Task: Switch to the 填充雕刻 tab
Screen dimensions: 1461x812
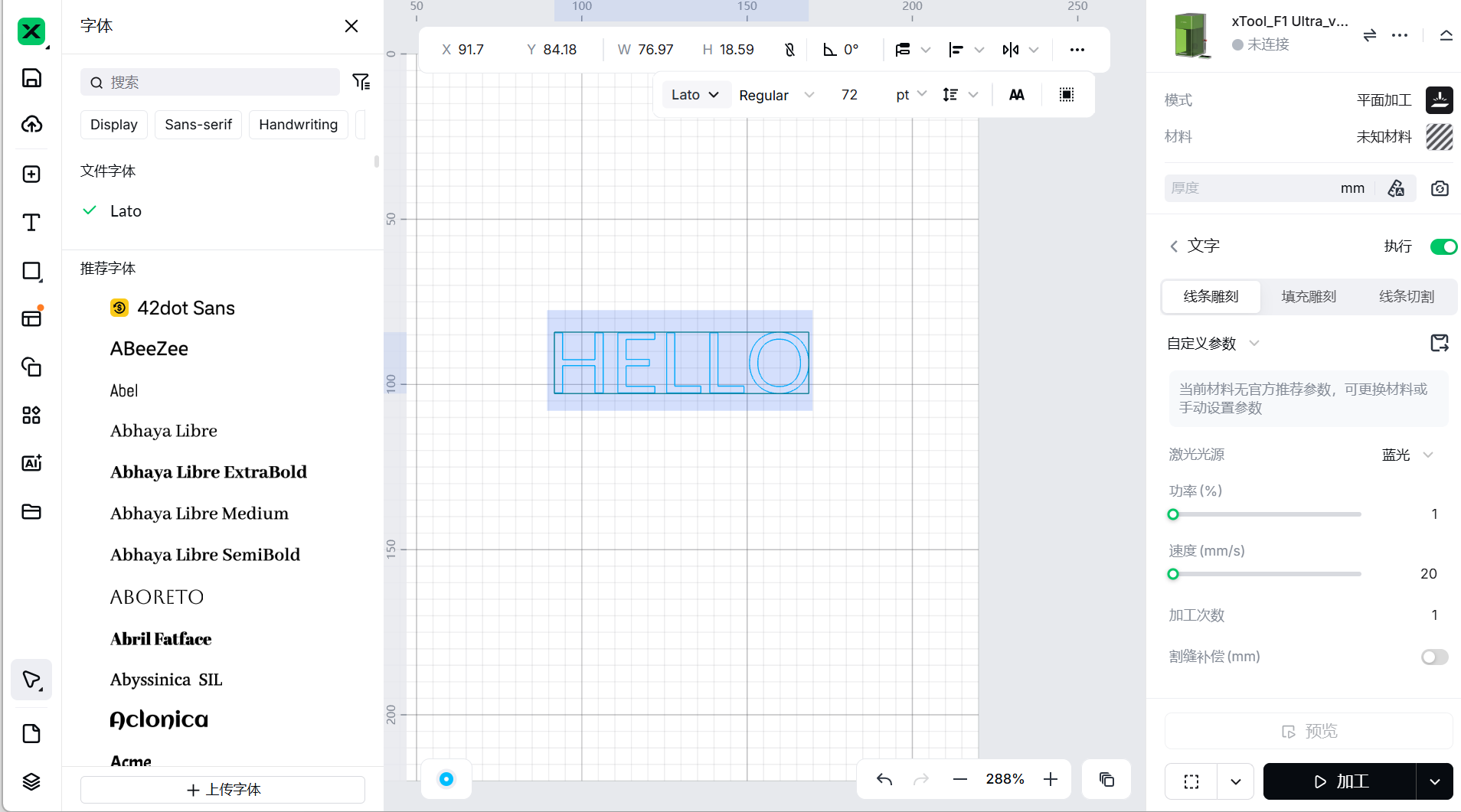Action: (x=1309, y=297)
